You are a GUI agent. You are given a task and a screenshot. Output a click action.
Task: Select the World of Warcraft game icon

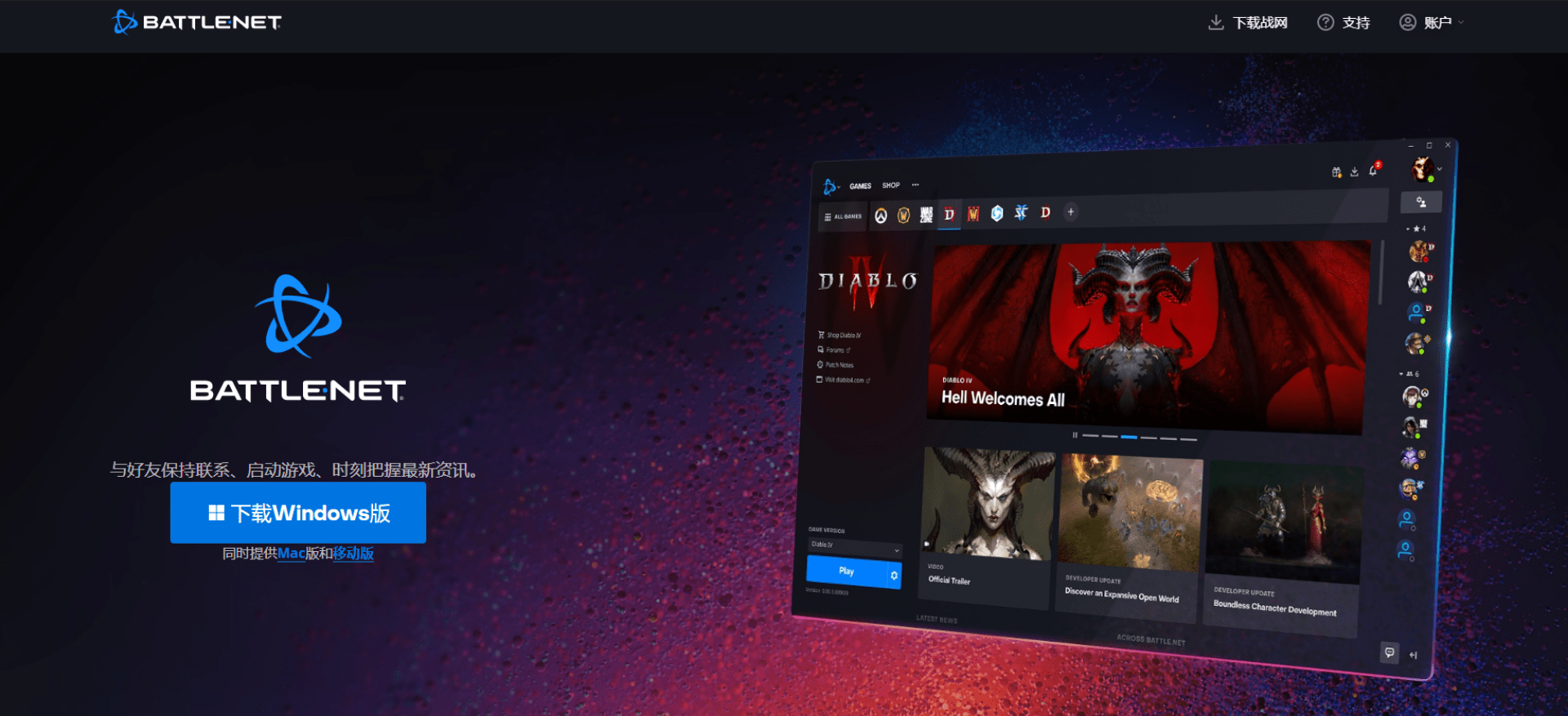point(903,216)
